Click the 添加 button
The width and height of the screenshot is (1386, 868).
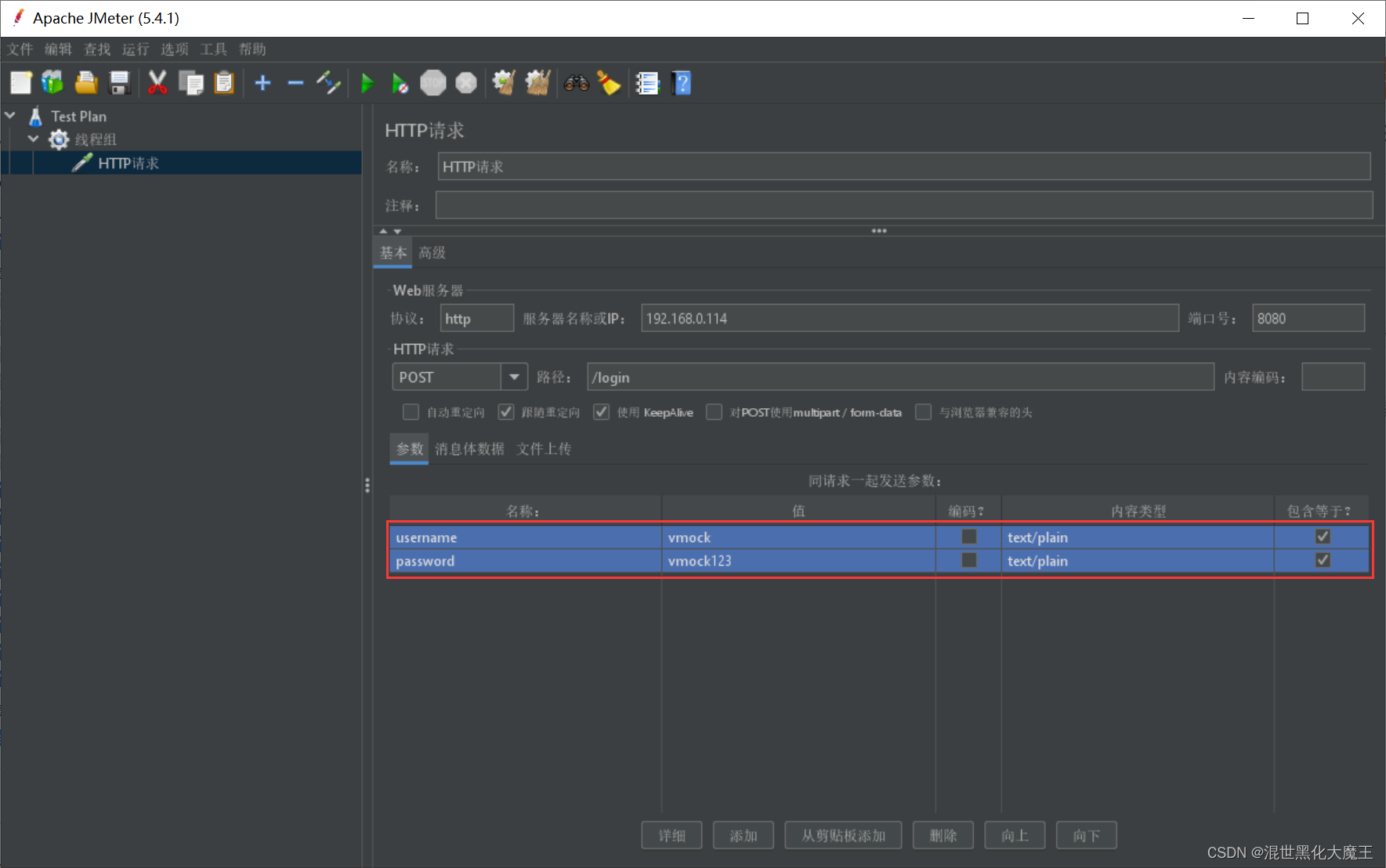coord(744,835)
